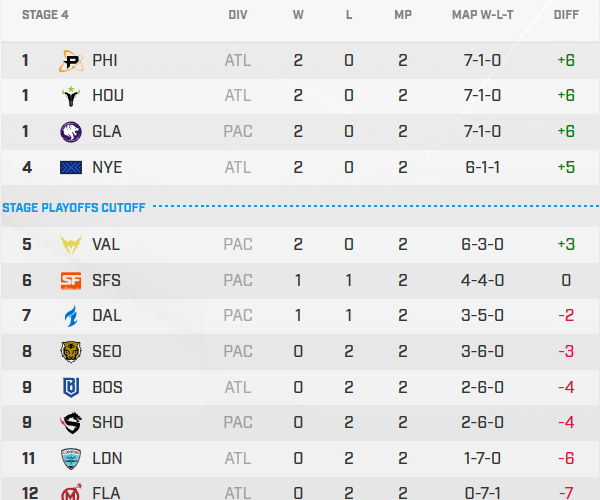Viewport: 600px width, 500px height.
Task: Click the London Spitfire logo
Action: (x=72, y=459)
